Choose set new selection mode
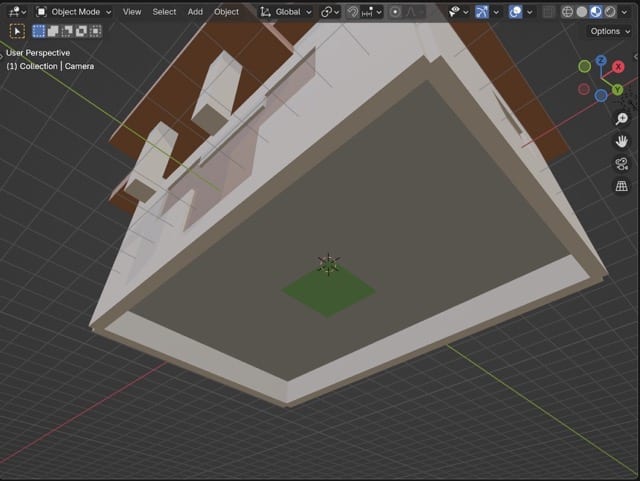 [x=38, y=31]
